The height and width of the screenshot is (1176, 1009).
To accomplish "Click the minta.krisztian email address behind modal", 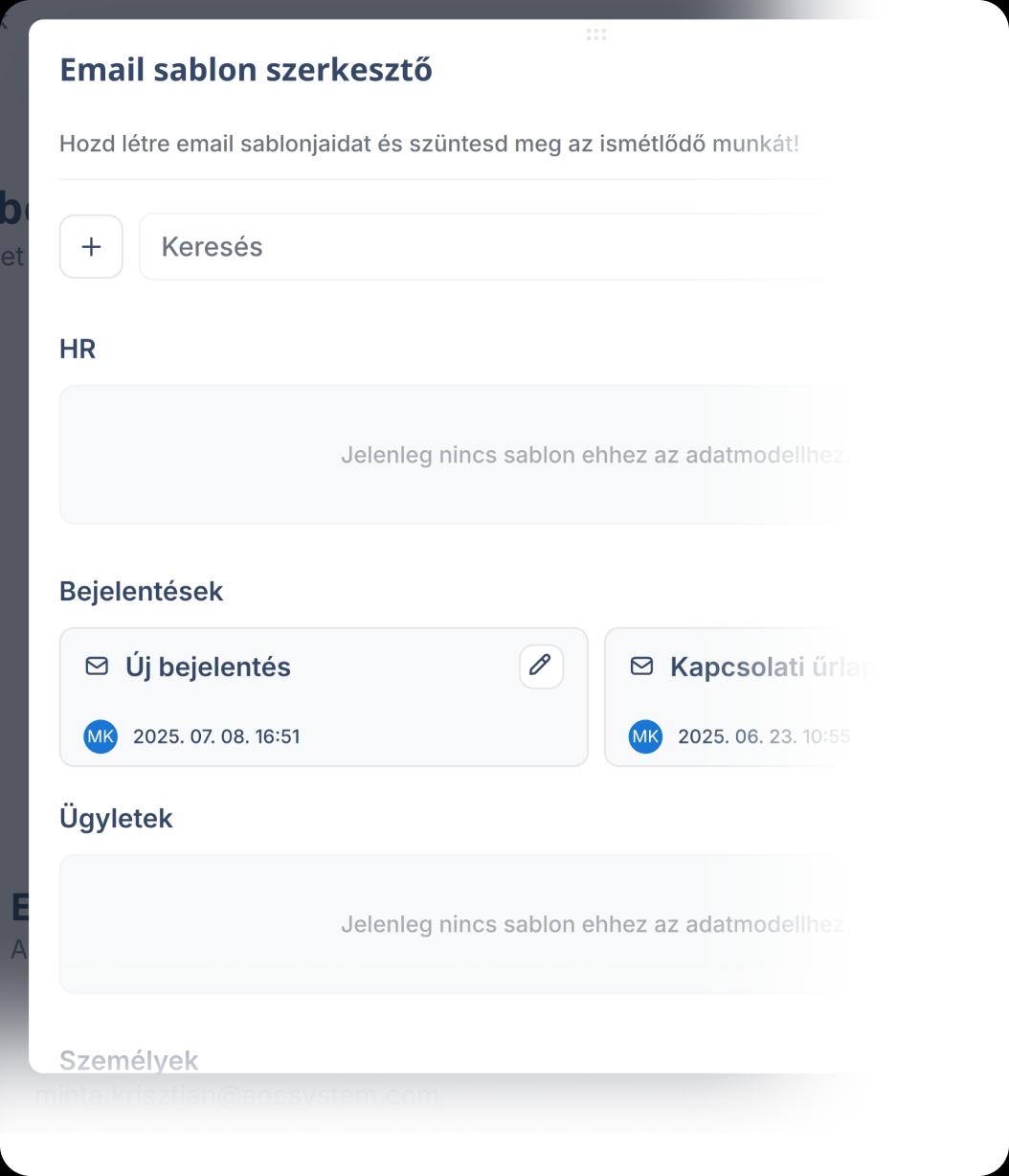I will (236, 1096).
